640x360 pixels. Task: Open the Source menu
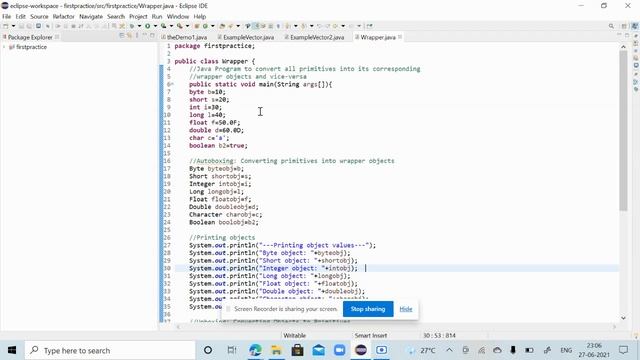(39, 16)
